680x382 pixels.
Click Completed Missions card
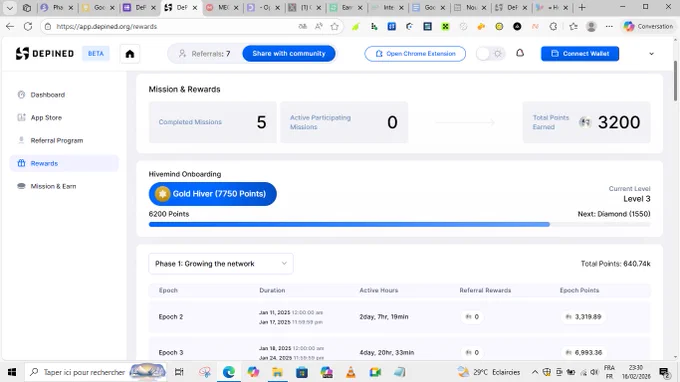click(212, 122)
